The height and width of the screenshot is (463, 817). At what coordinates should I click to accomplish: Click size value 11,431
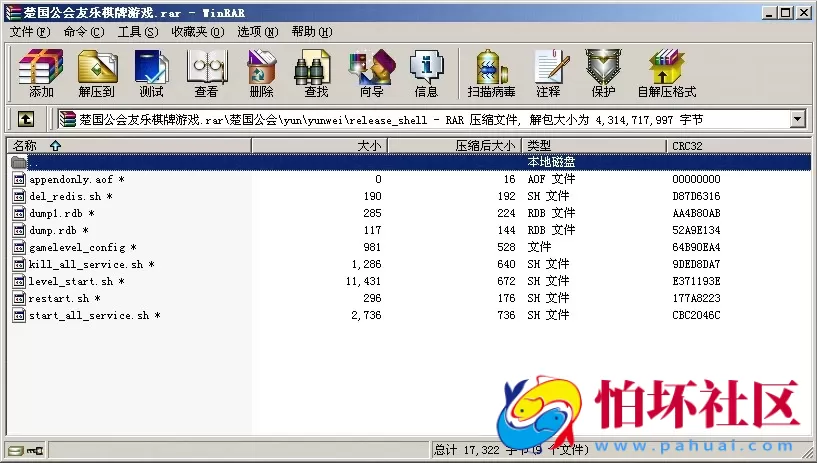[x=363, y=281]
